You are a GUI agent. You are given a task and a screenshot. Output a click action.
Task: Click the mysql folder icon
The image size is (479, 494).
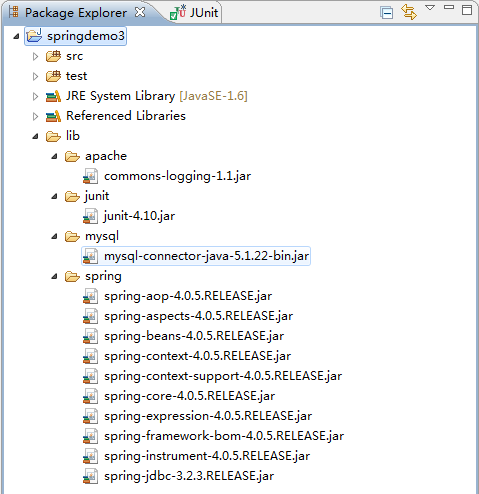[72, 236]
